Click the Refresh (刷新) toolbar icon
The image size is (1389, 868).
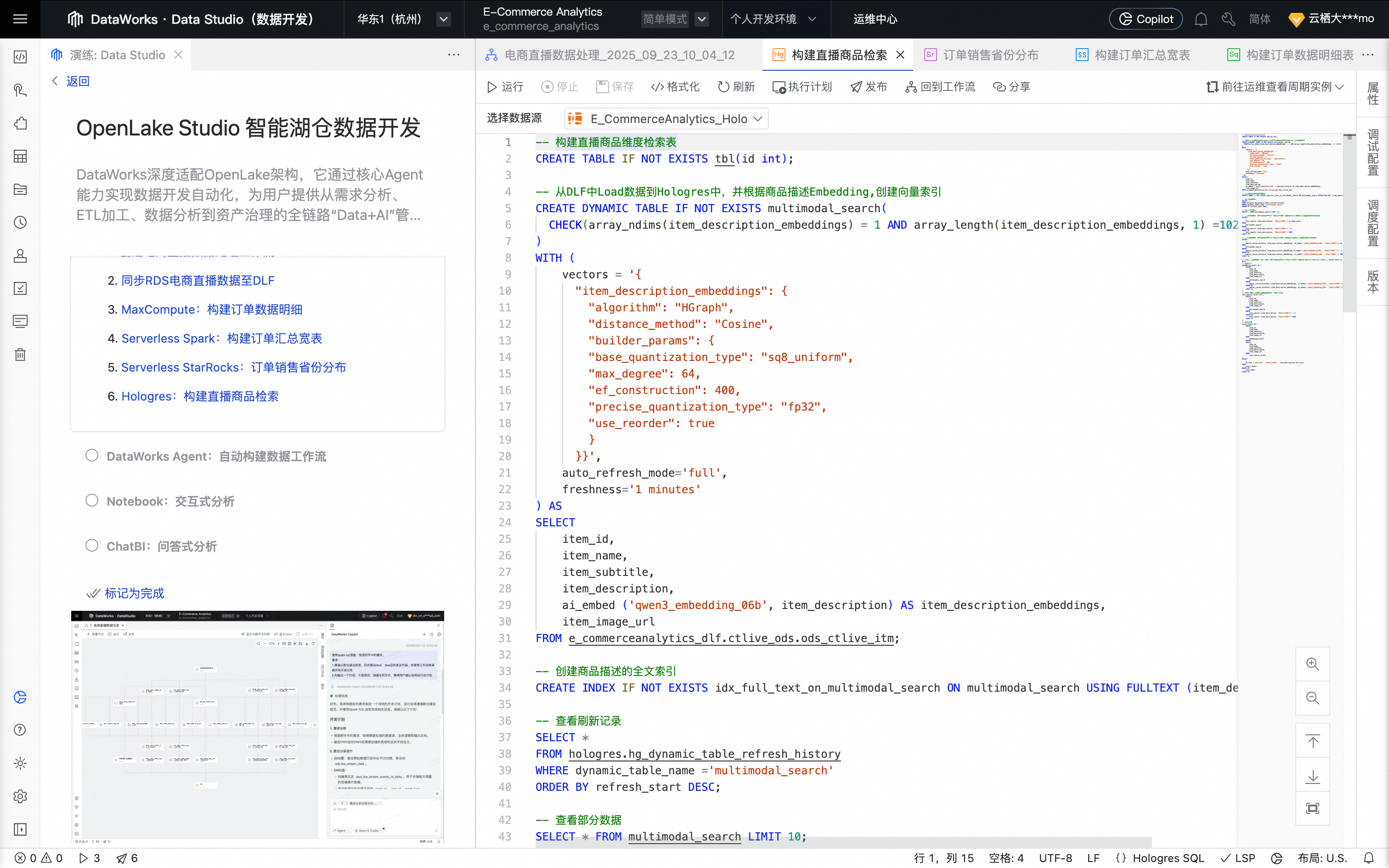click(x=724, y=87)
